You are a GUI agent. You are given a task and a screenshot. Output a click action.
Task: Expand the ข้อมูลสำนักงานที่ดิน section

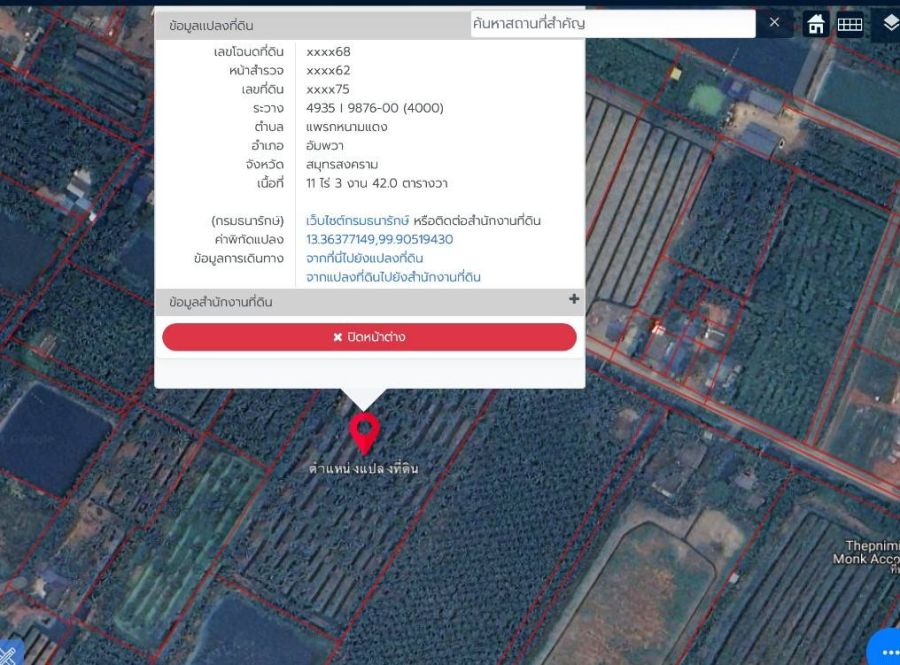click(x=221, y=302)
